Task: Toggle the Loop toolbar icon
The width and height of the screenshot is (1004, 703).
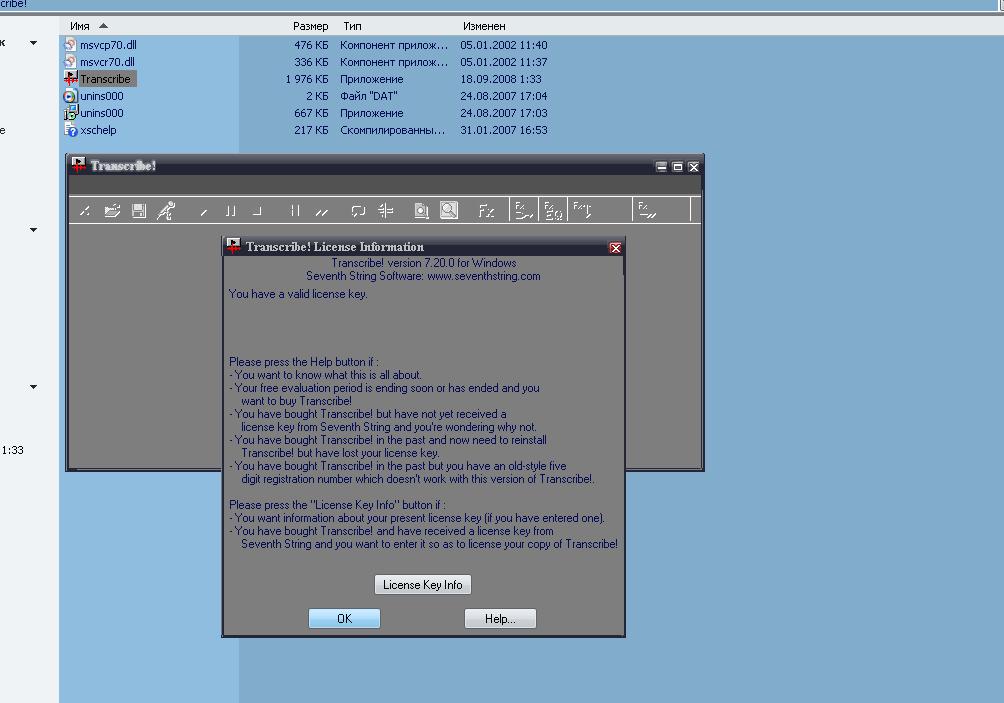Action: point(358,211)
